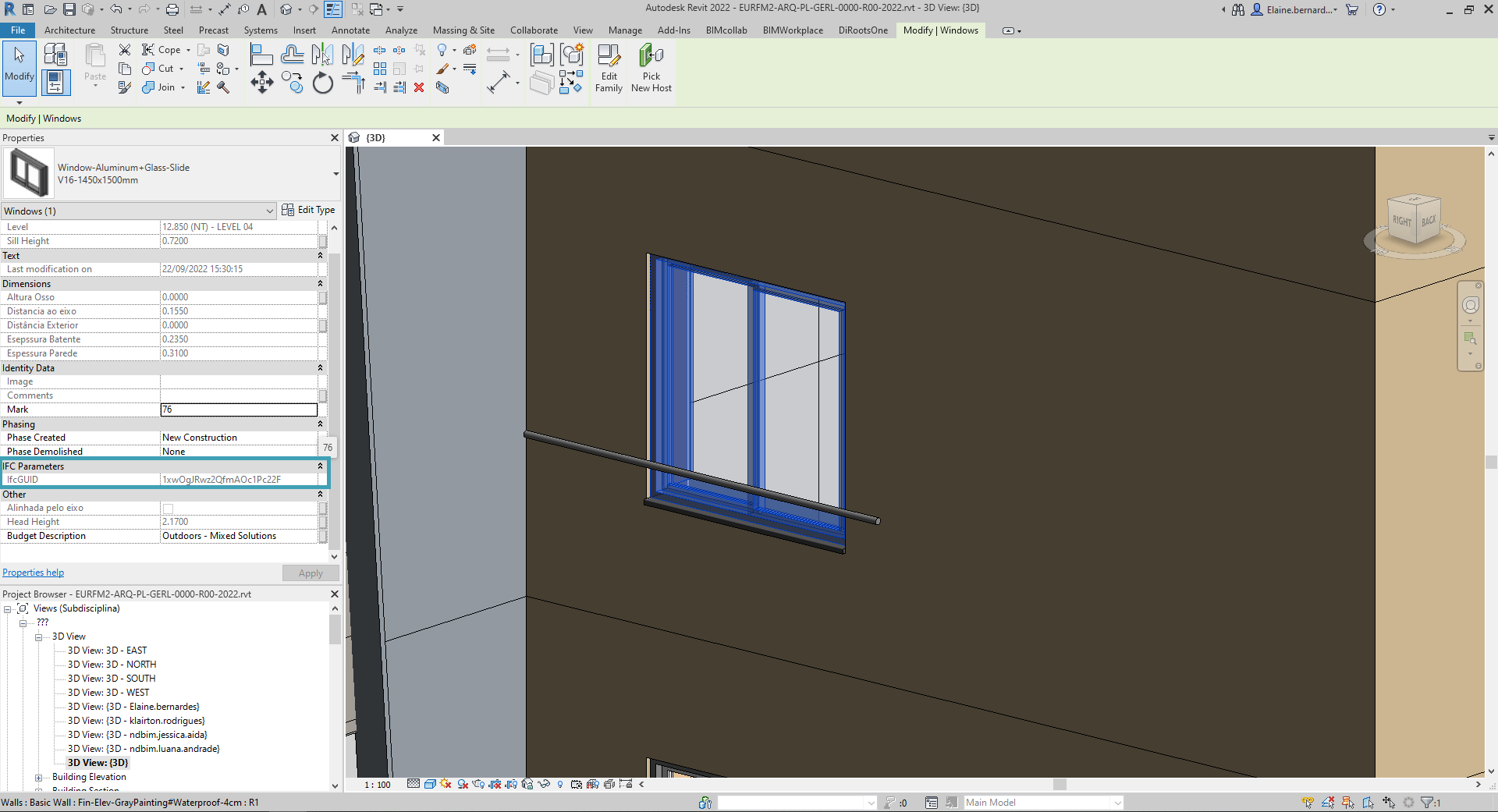Toggle Reveal Hidden Elements lightbulb

pos(560,785)
